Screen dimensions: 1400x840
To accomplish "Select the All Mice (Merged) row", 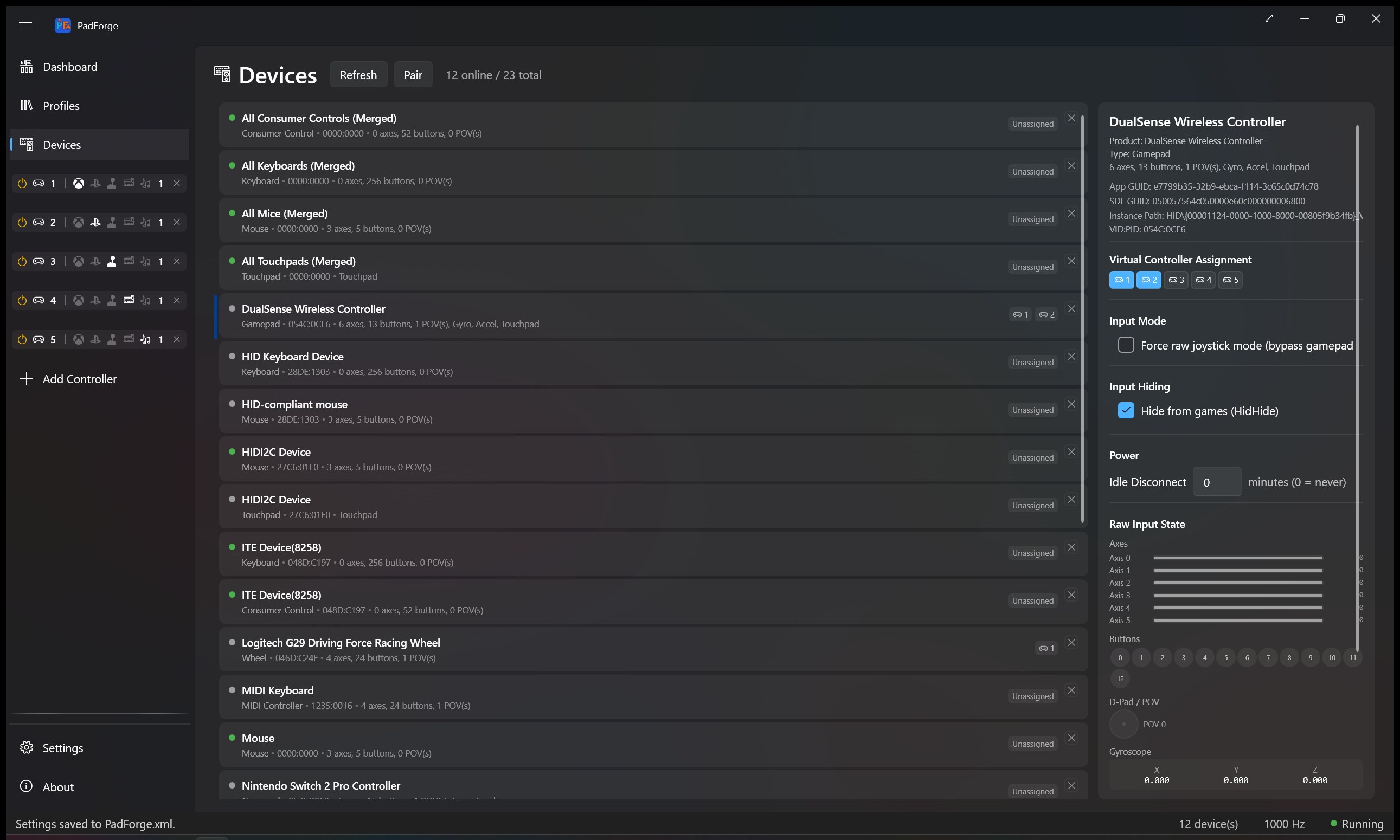I will [653, 221].
